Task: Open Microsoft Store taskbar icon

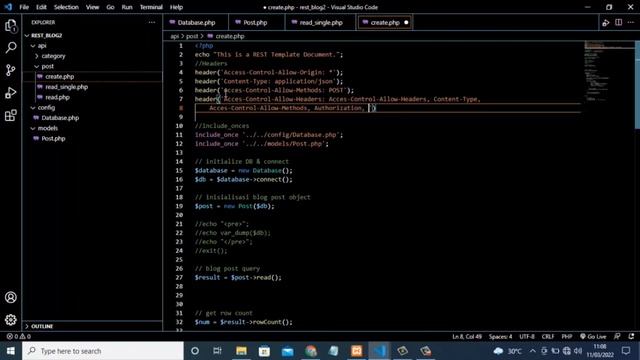Action: point(264,351)
